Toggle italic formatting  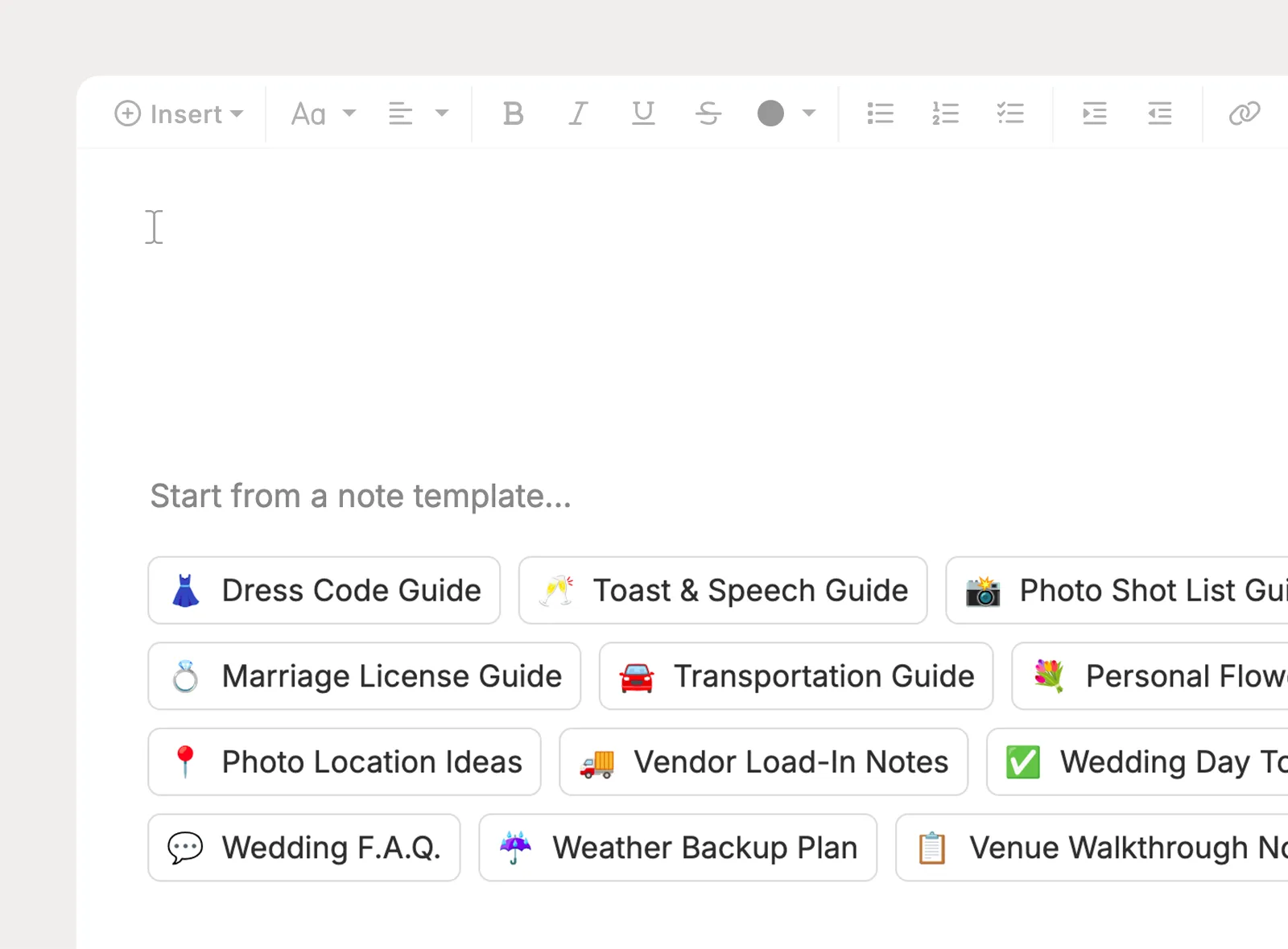[578, 113]
